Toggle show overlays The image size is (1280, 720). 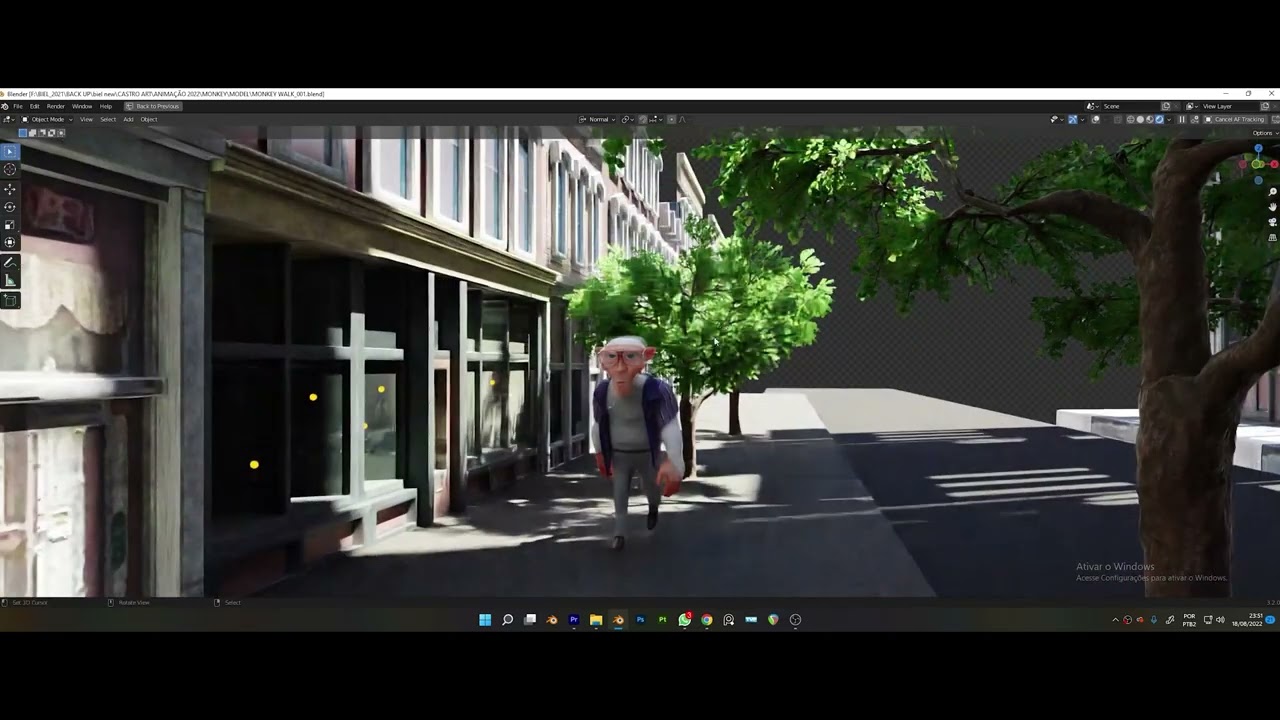(x=1095, y=119)
